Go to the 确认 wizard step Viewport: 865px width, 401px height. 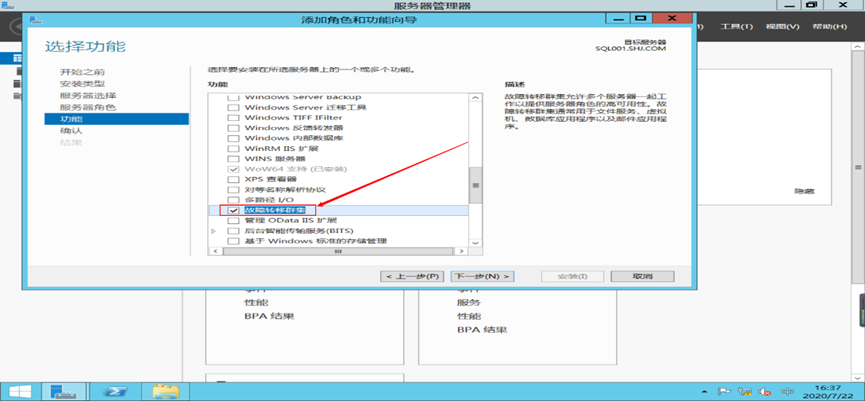point(71,131)
